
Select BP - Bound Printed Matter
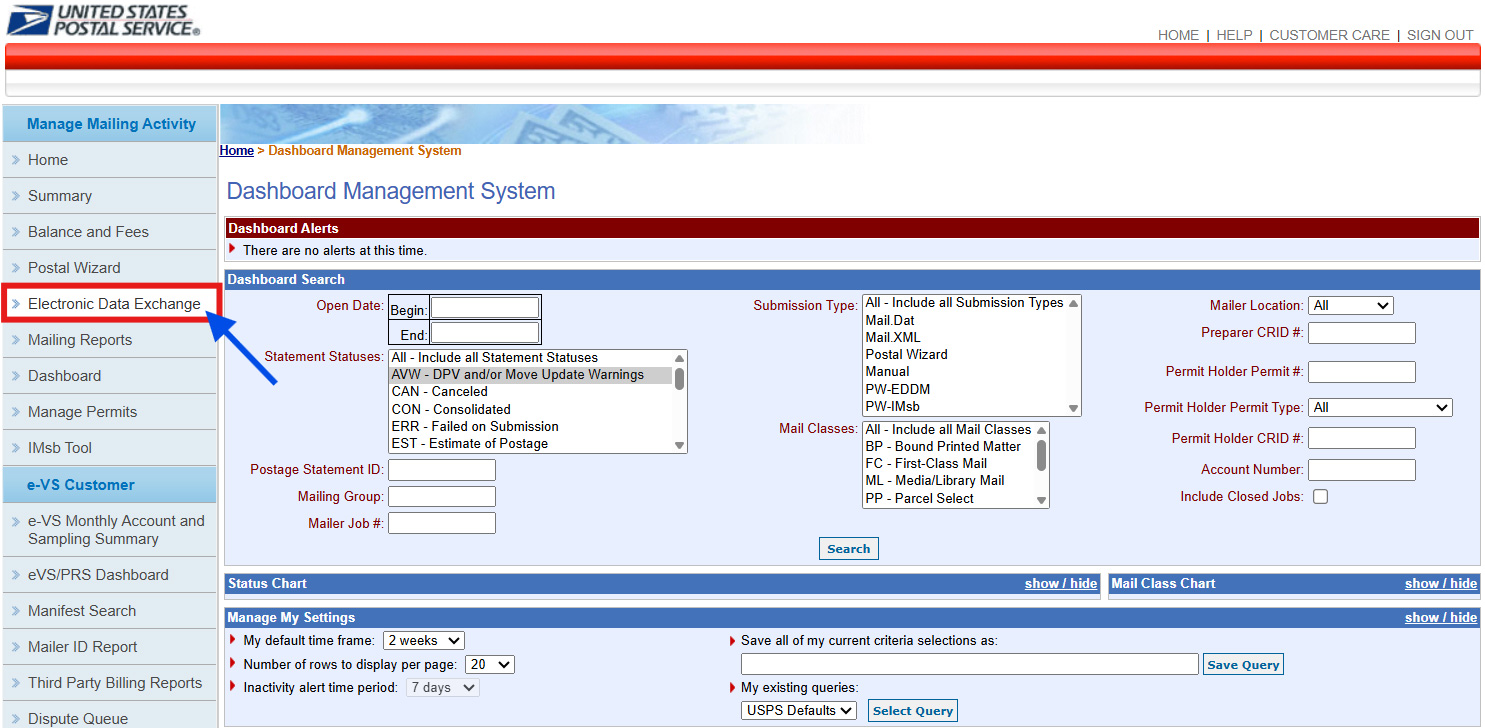948,447
